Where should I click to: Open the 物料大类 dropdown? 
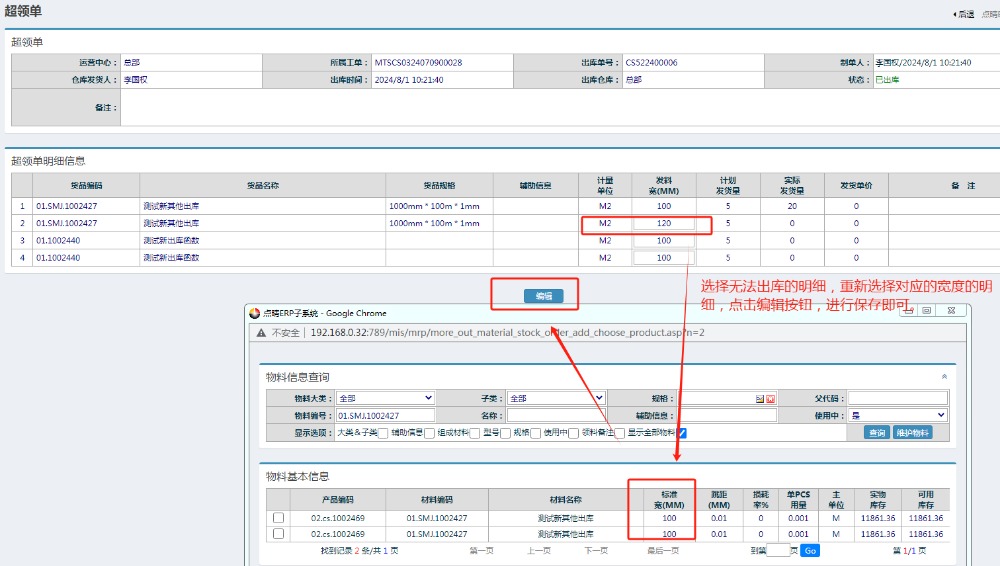click(385, 398)
